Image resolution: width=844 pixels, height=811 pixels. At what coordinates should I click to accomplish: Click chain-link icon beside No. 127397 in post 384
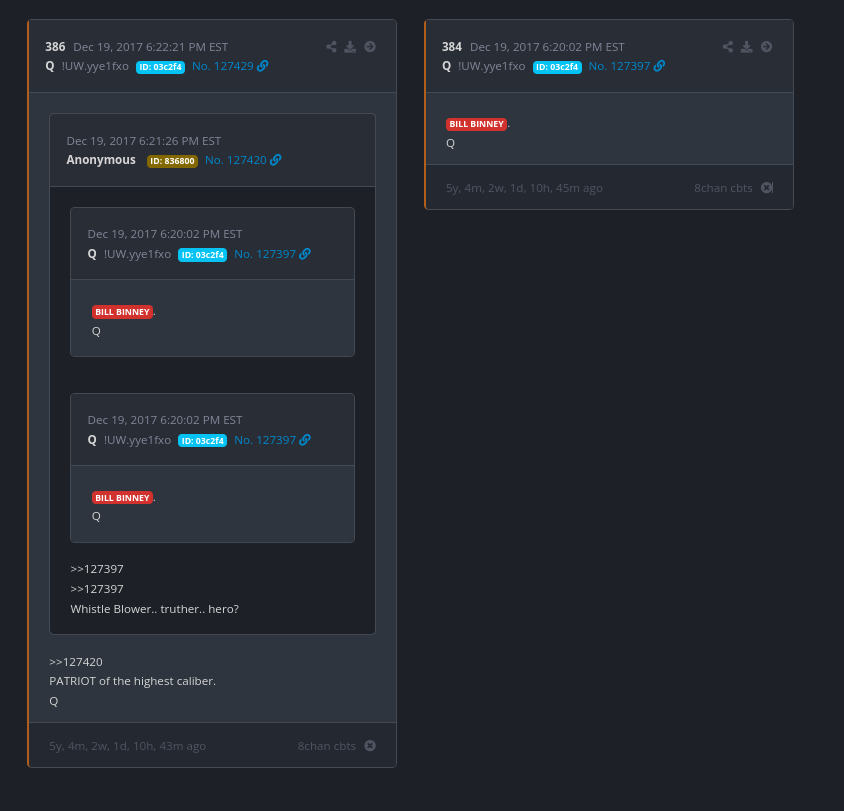coord(659,66)
